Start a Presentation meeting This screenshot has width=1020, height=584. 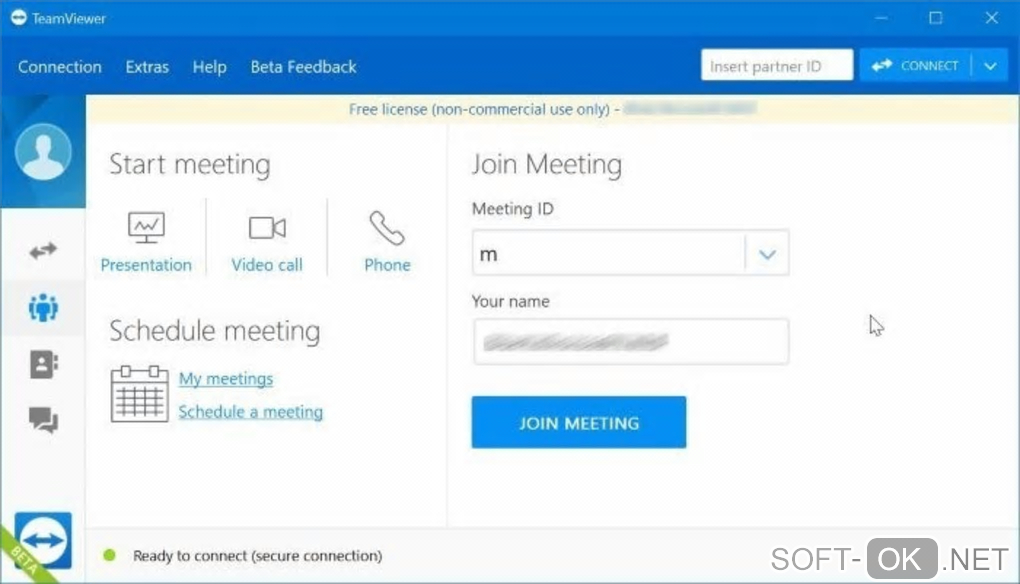[x=146, y=242]
